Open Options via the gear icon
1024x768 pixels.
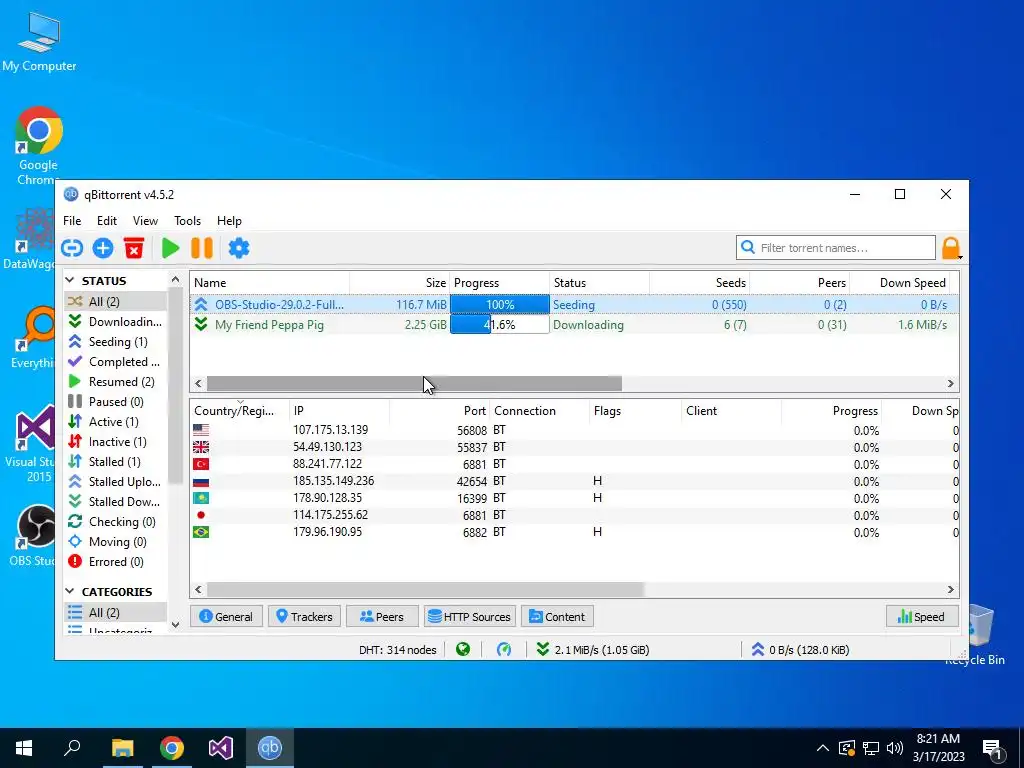click(239, 248)
